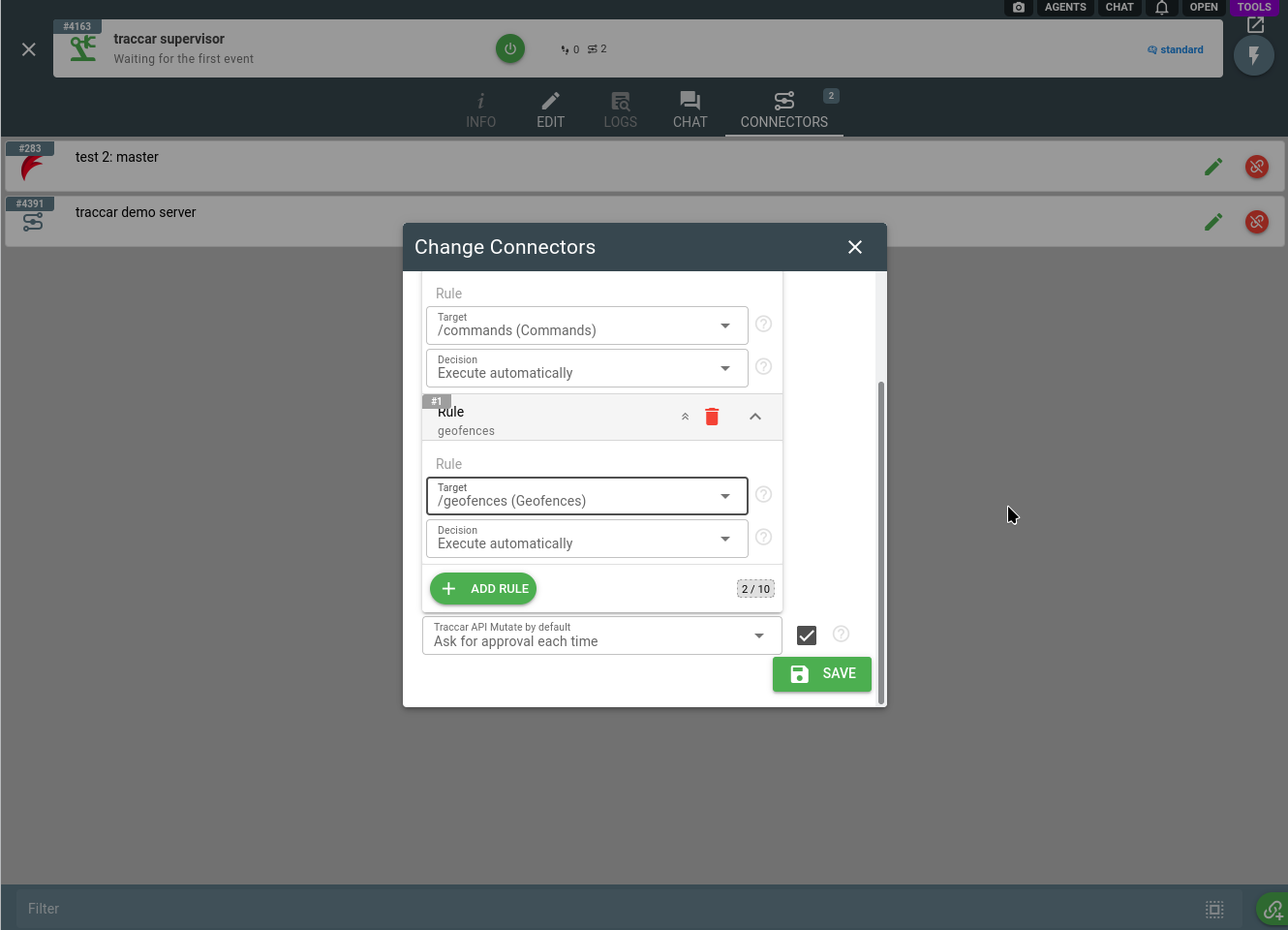Image resolution: width=1288 pixels, height=930 pixels.
Task: Open AGENTS in the top bar
Action: (x=1065, y=7)
